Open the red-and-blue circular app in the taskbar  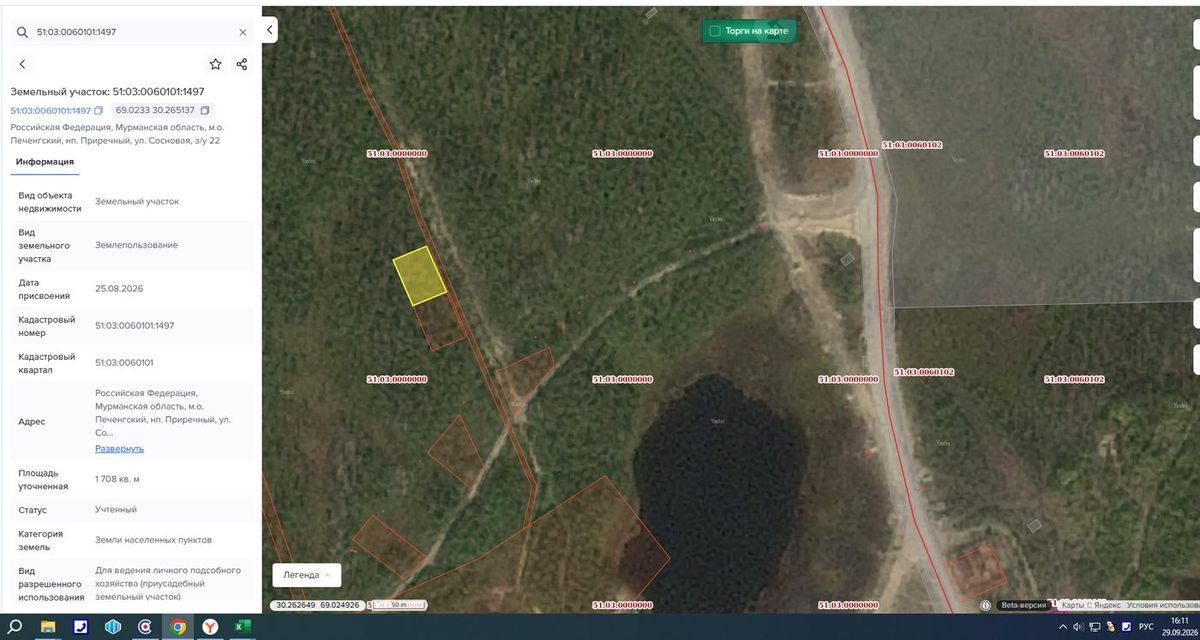point(145,627)
